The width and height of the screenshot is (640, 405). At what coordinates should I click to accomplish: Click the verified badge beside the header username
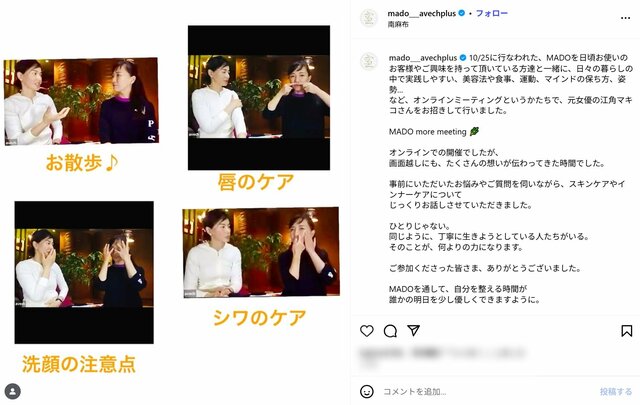point(462,13)
